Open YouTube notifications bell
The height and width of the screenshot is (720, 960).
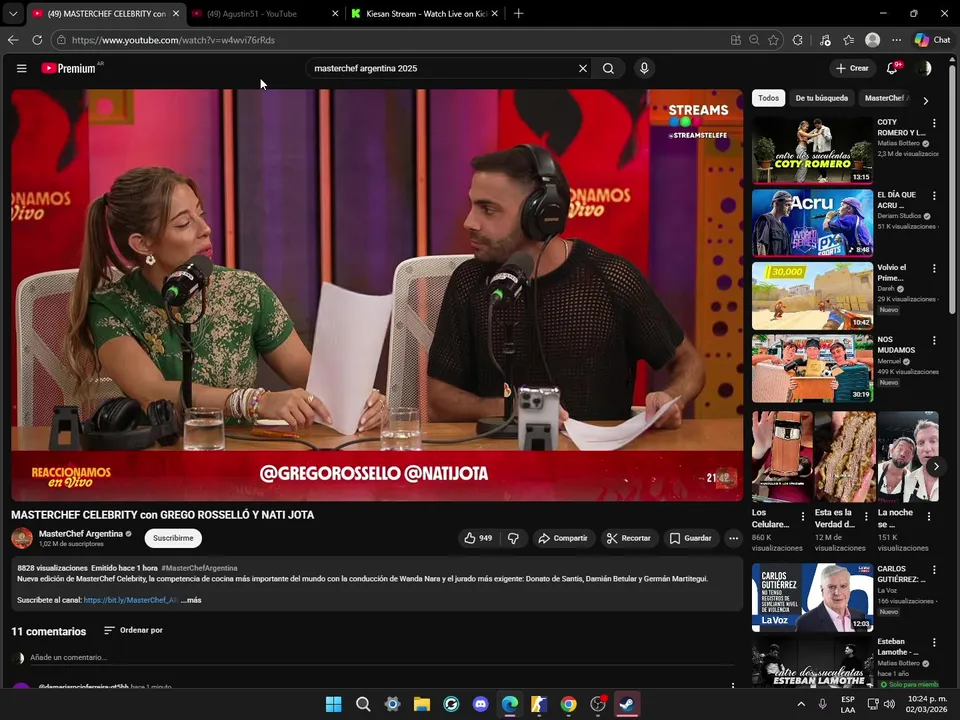click(x=892, y=68)
